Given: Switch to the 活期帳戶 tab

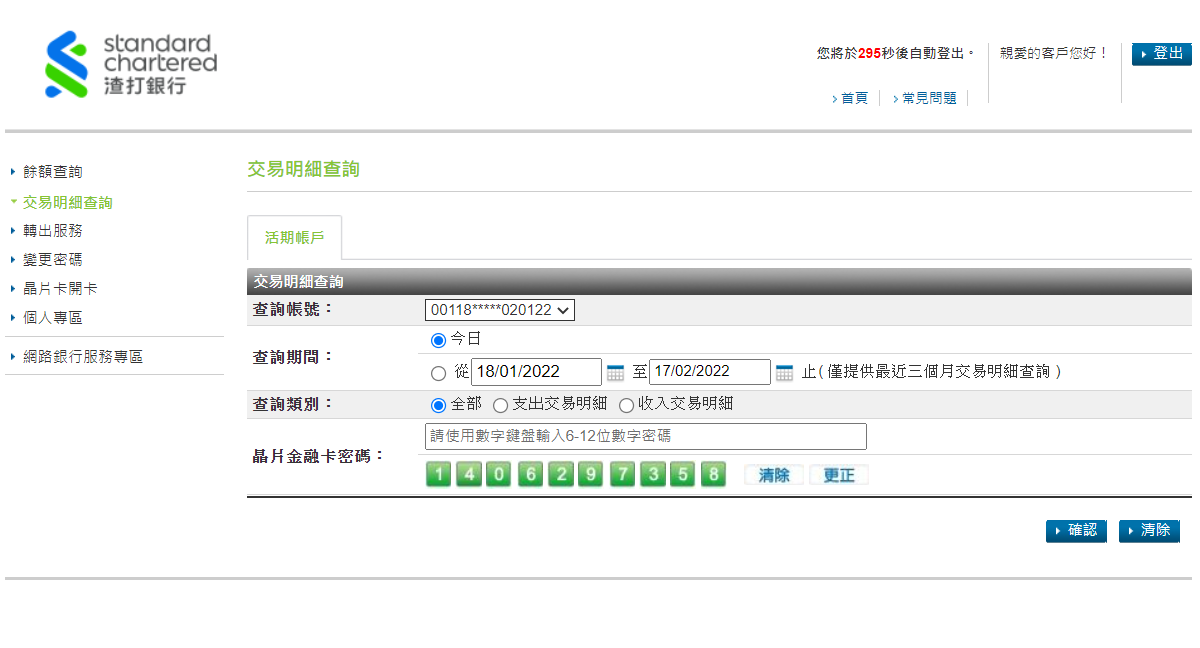Looking at the screenshot, I should tap(294, 238).
